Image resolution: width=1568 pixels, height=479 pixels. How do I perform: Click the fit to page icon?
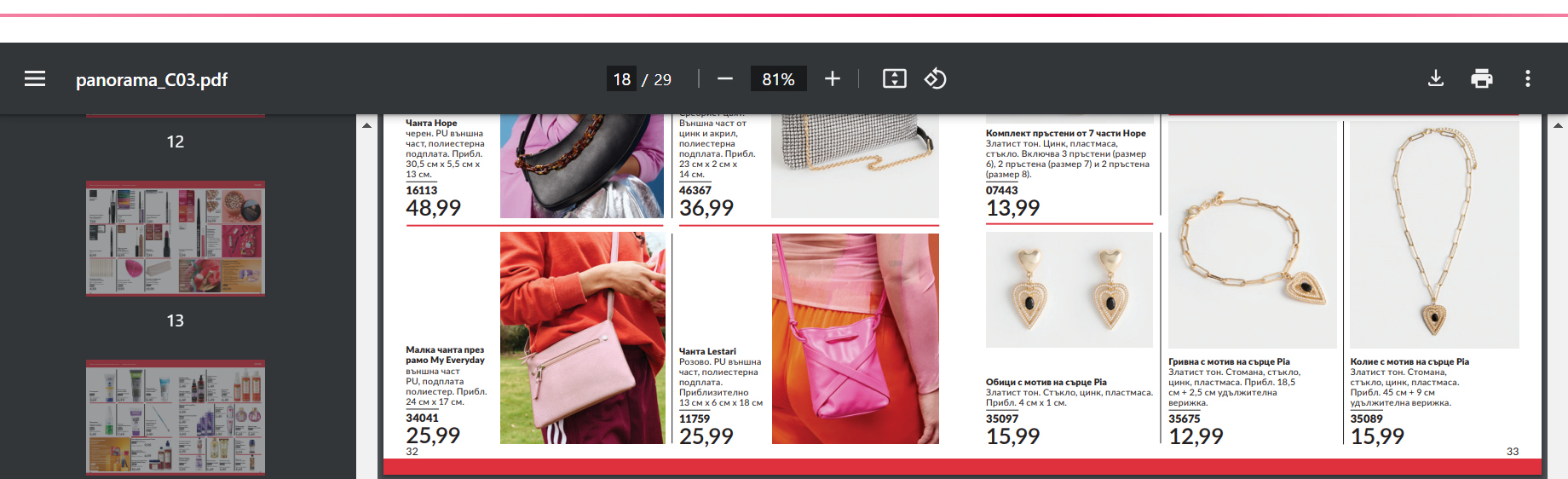(x=894, y=78)
